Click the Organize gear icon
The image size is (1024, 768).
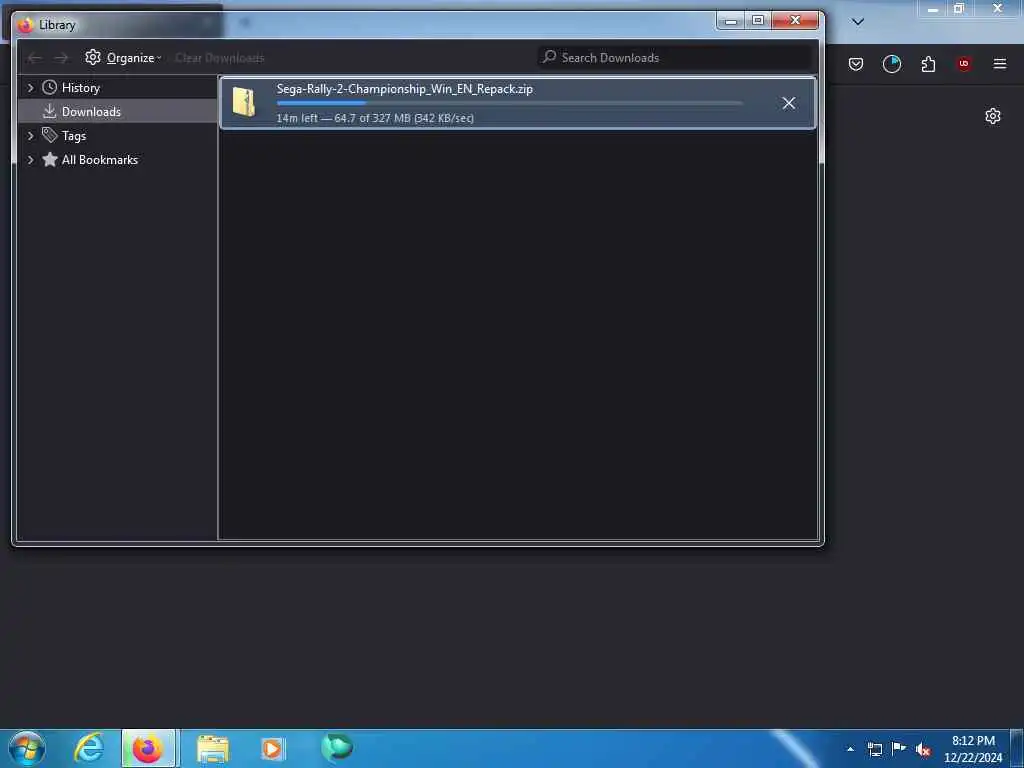tap(93, 57)
